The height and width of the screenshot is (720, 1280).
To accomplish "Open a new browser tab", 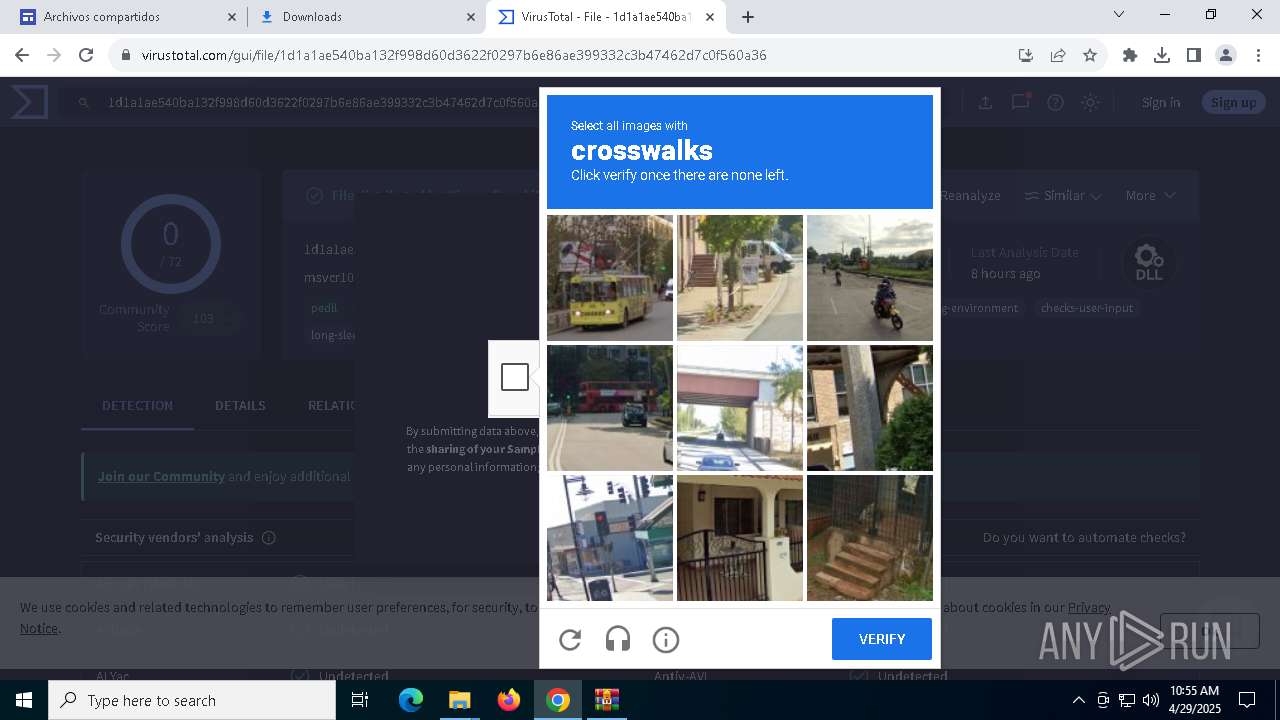I will click(x=748, y=17).
